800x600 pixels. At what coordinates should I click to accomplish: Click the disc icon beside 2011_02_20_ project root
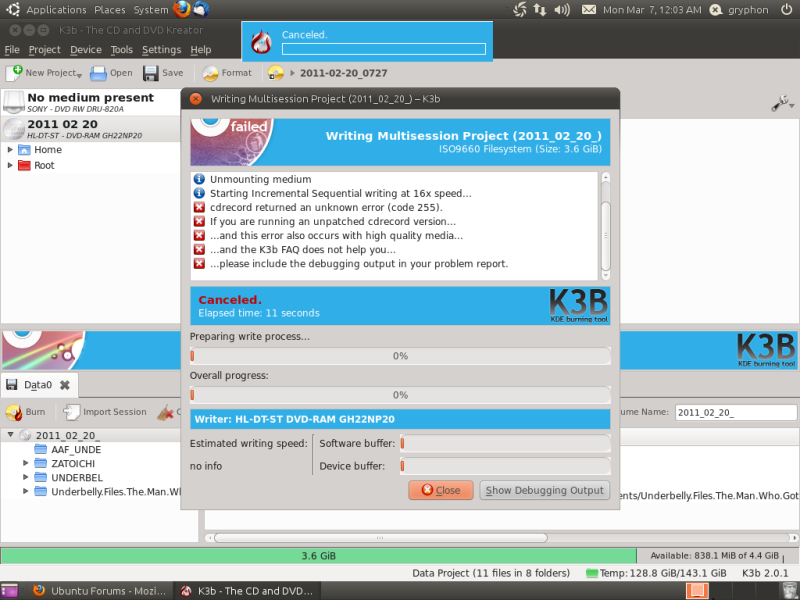(x=25, y=435)
